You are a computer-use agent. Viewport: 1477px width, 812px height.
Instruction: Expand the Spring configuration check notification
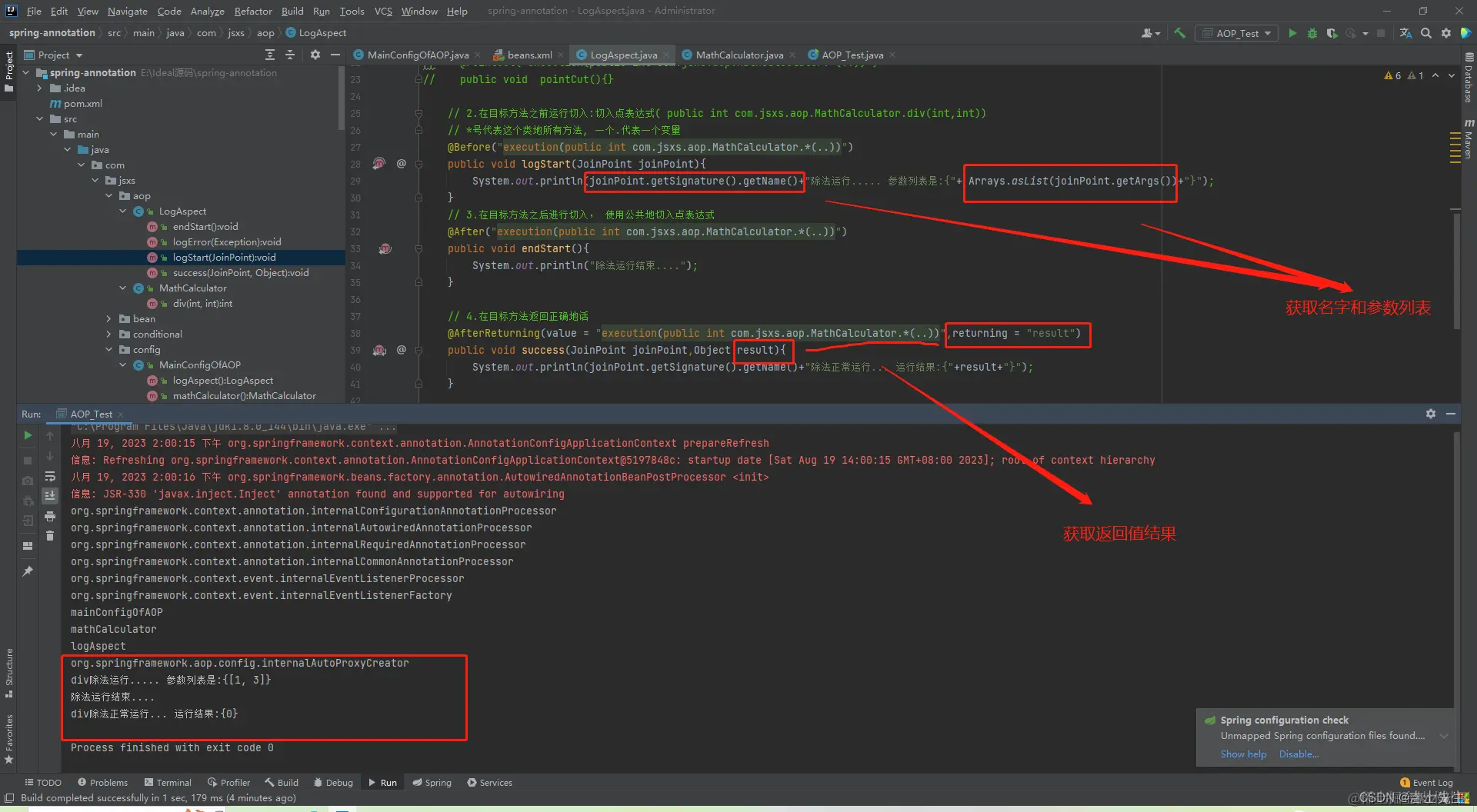click(1444, 736)
